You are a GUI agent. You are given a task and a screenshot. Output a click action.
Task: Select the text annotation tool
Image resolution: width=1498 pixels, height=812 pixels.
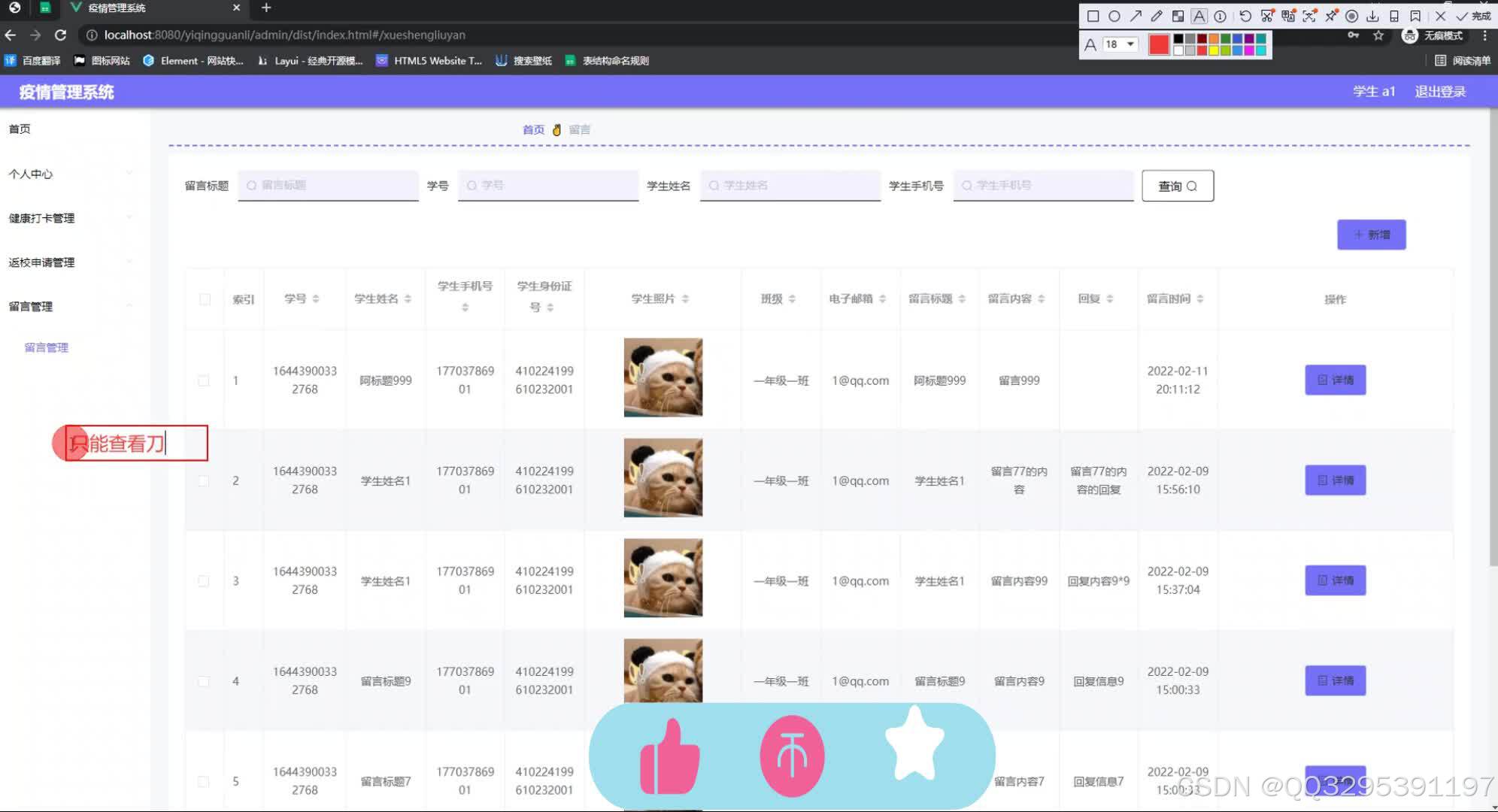pos(1199,16)
